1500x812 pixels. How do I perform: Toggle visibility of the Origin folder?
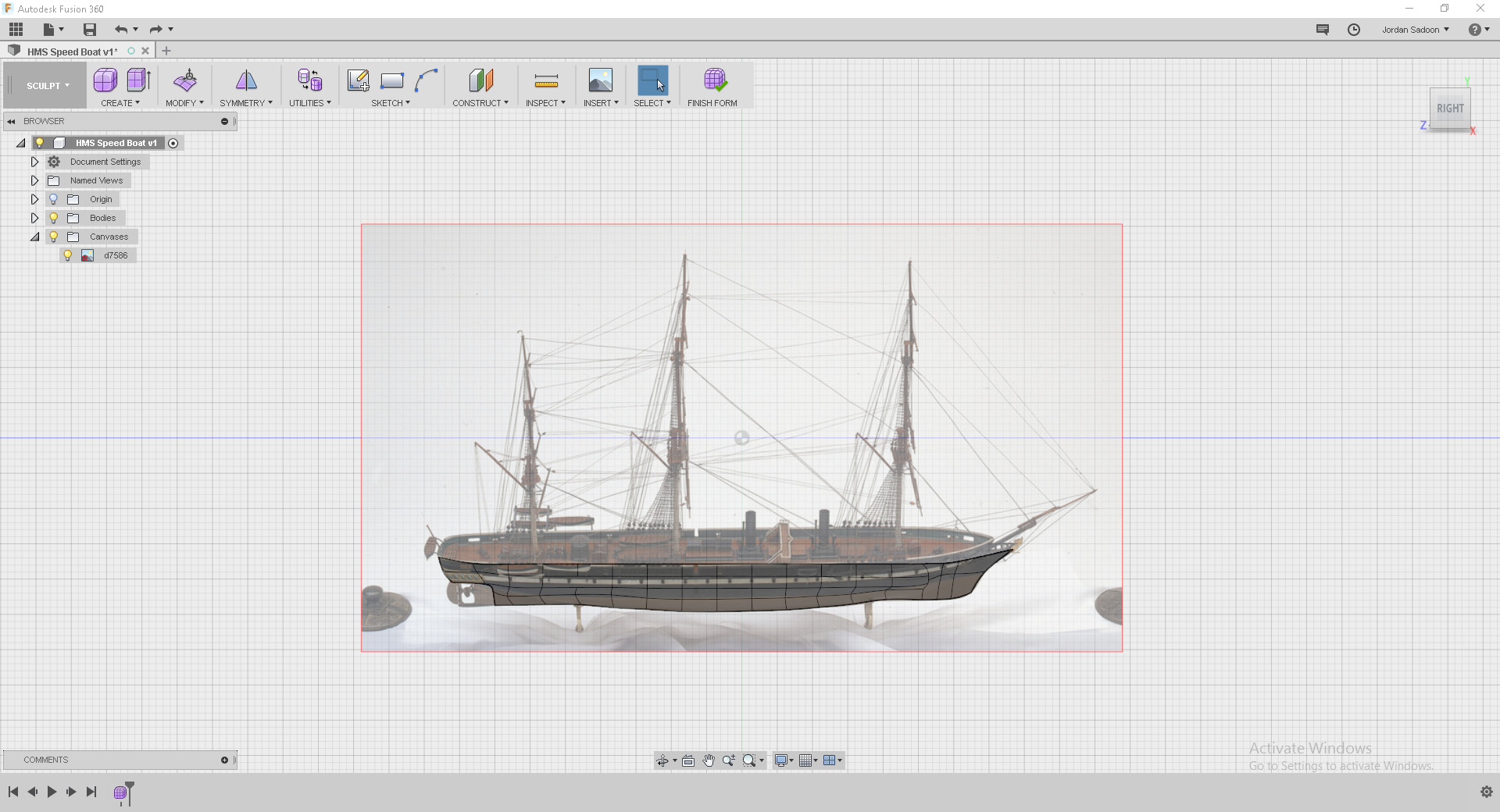click(x=52, y=199)
